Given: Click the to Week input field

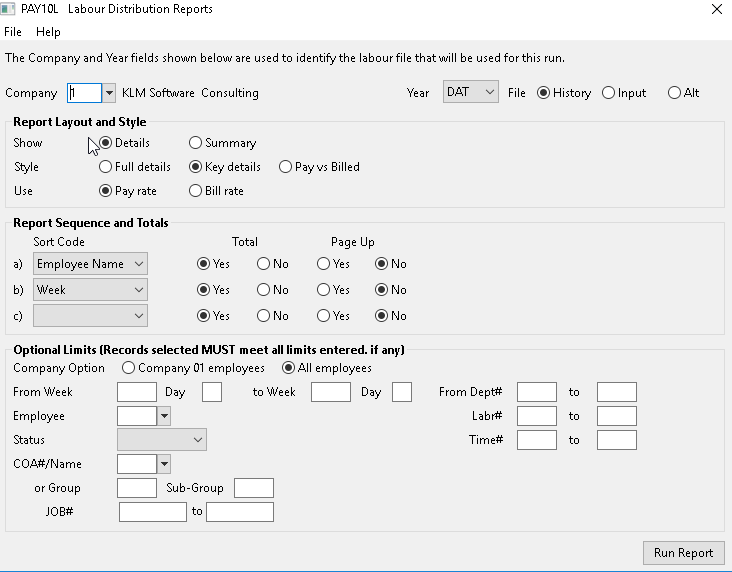Looking at the screenshot, I should tap(331, 392).
